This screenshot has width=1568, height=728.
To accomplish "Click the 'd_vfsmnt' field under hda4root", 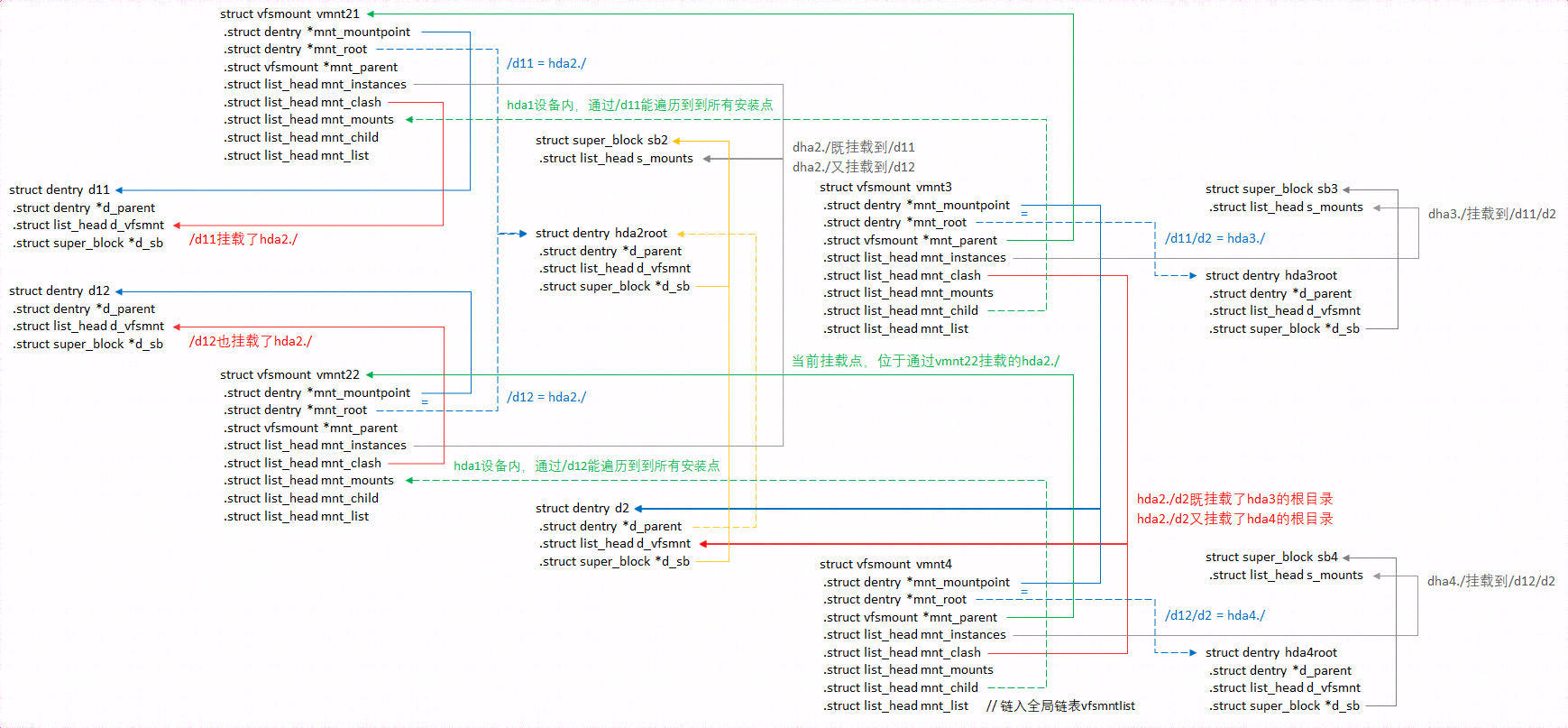I will coord(1285,687).
